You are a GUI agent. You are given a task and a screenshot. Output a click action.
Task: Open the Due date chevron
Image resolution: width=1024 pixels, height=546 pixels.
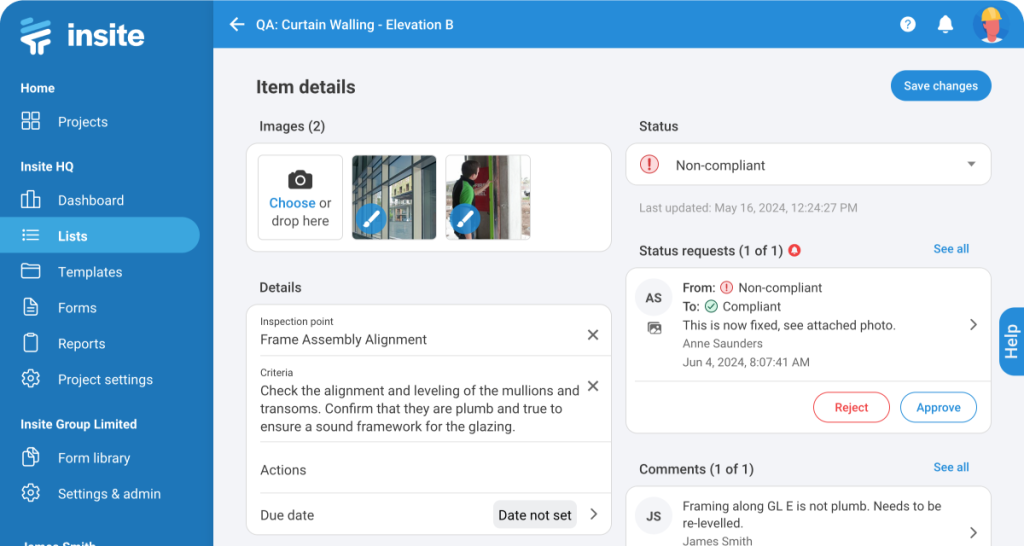pyautogui.click(x=593, y=515)
